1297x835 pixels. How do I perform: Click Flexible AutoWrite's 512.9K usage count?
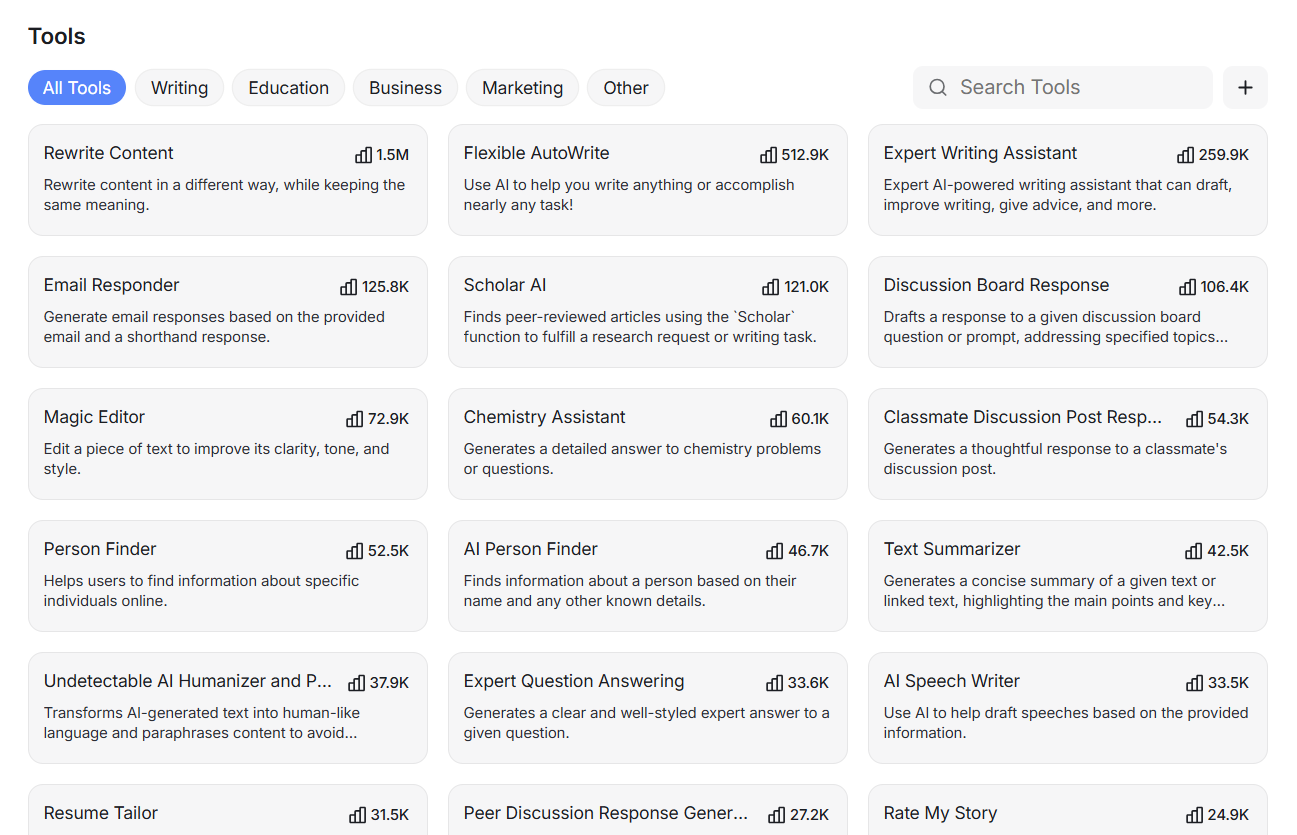[805, 155]
